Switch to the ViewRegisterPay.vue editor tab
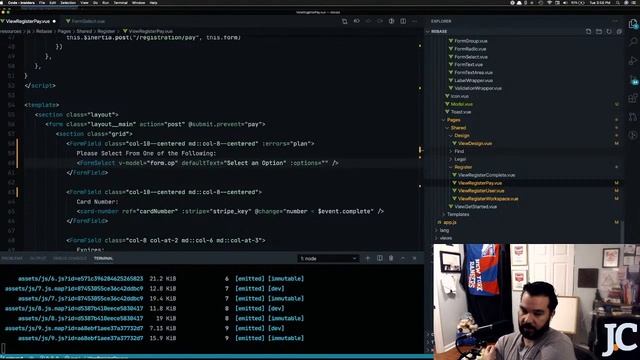The height and width of the screenshot is (360, 640). pos(29,21)
